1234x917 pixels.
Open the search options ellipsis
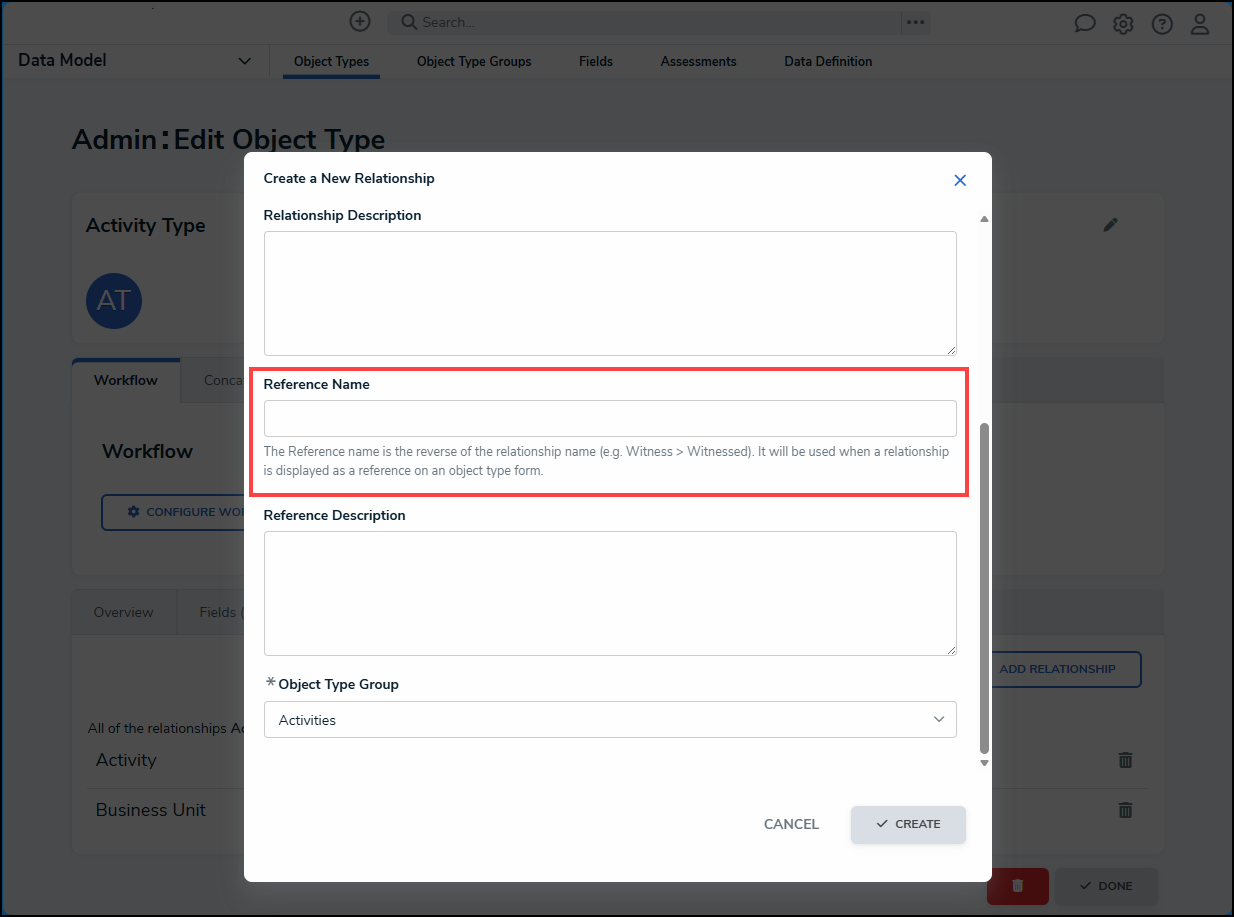pos(915,22)
